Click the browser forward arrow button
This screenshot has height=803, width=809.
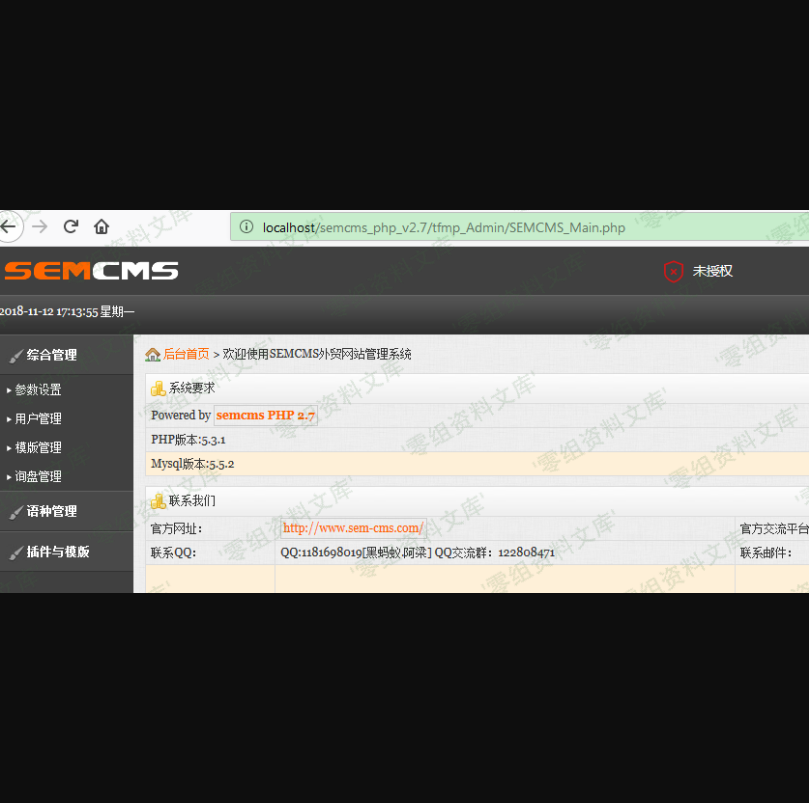point(40,227)
